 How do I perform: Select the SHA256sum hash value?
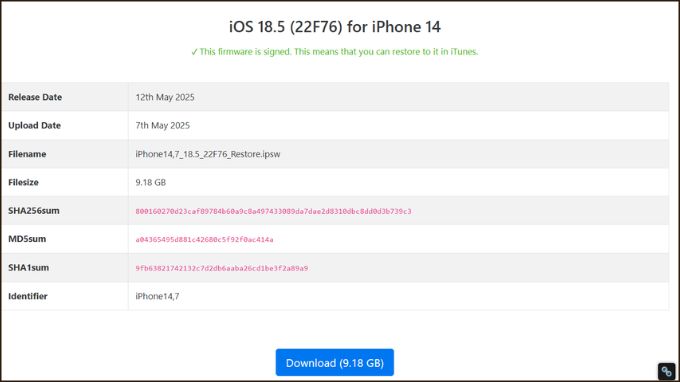(x=273, y=211)
